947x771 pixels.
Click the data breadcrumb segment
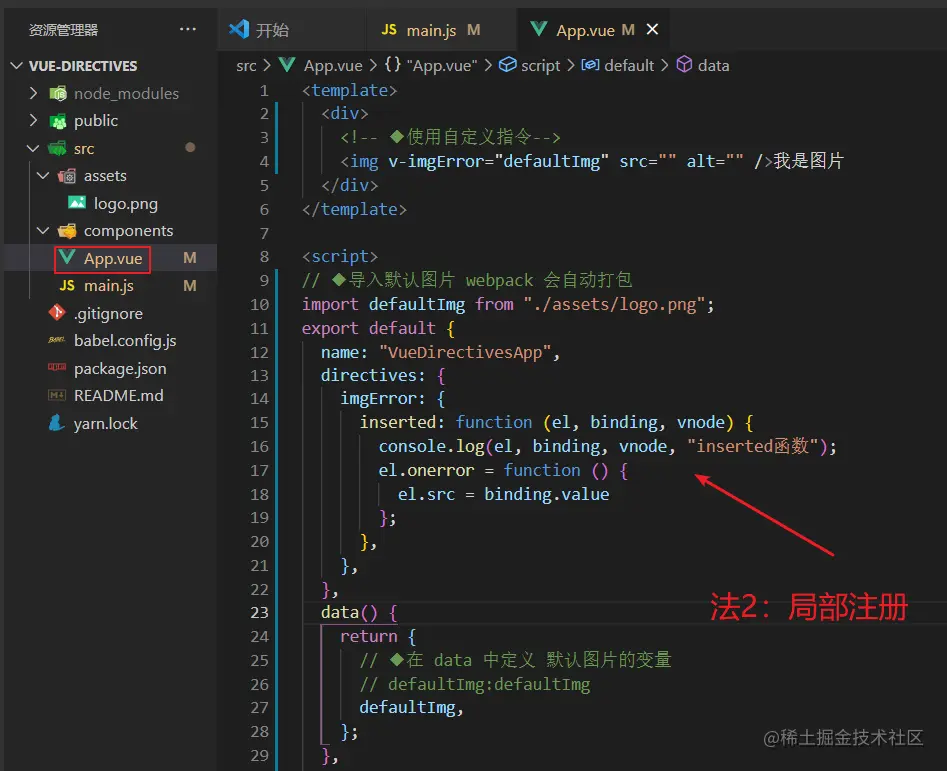coord(713,65)
